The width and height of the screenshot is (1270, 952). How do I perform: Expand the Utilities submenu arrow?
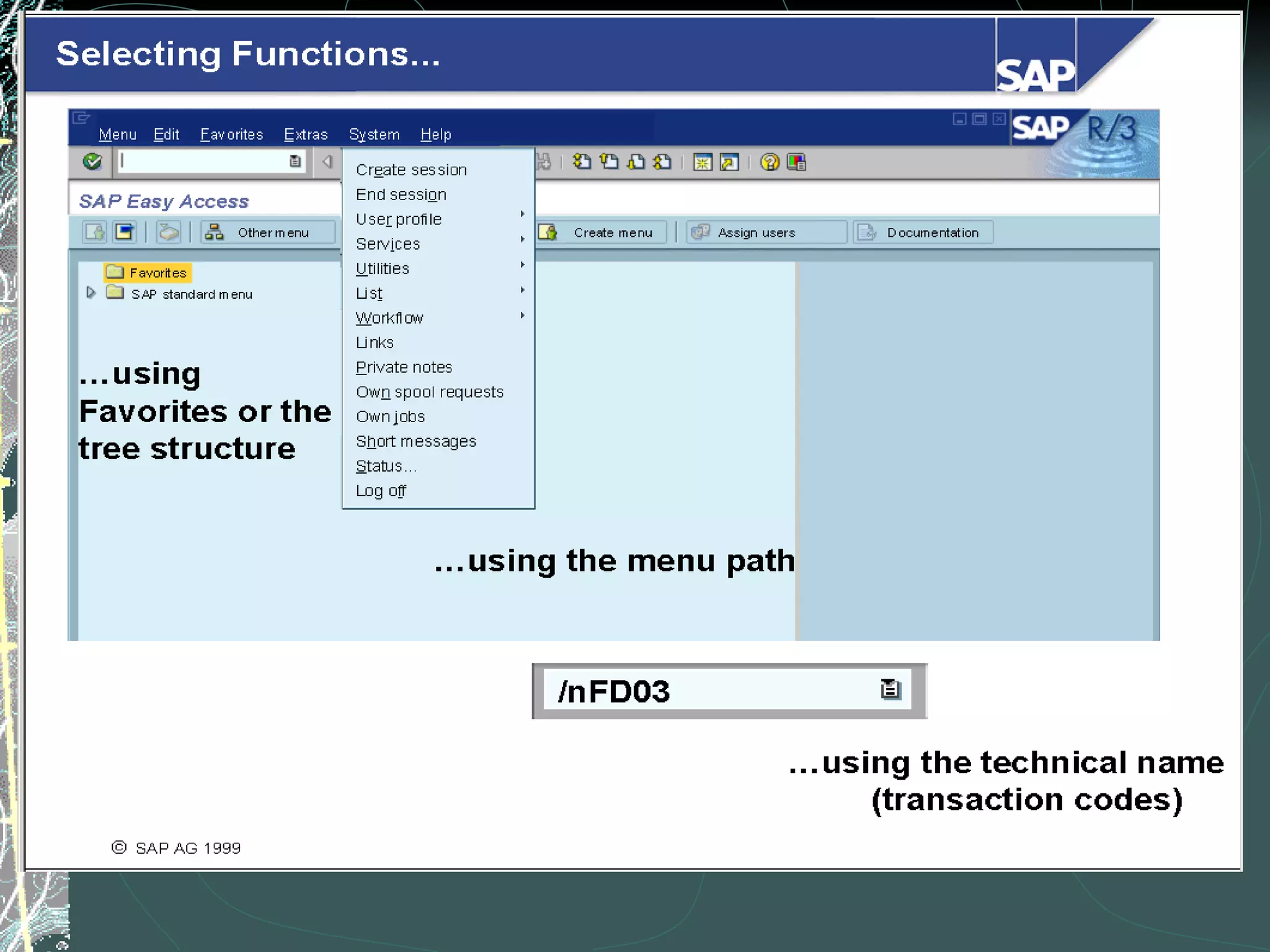click(x=523, y=265)
